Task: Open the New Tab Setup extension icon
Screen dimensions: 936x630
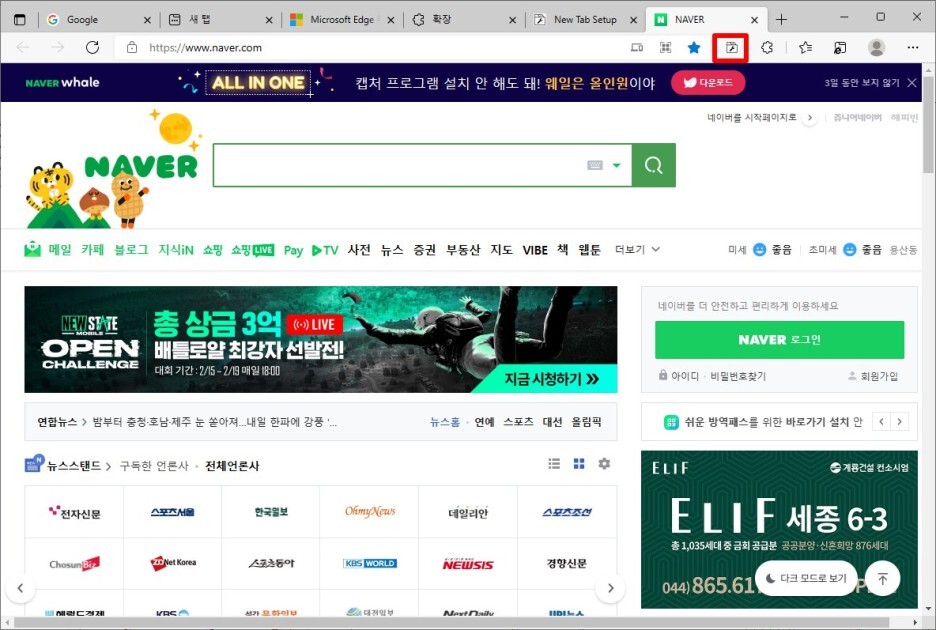Action: [x=731, y=48]
